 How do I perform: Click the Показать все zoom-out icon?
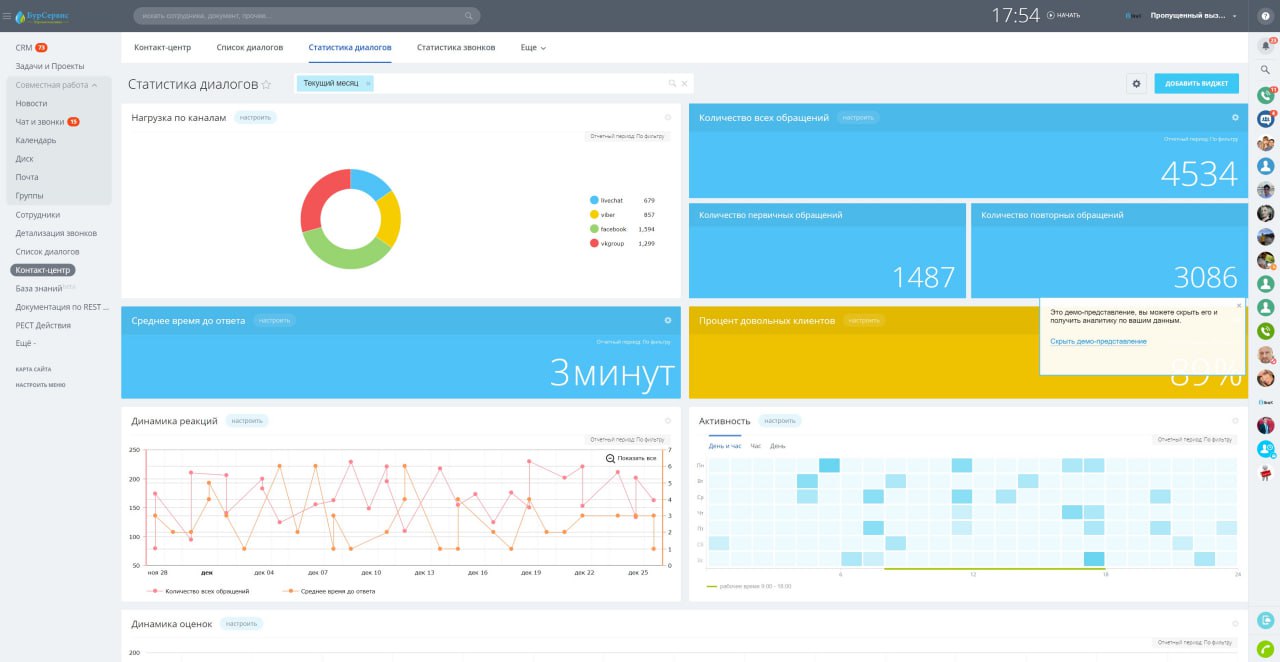click(x=610, y=458)
